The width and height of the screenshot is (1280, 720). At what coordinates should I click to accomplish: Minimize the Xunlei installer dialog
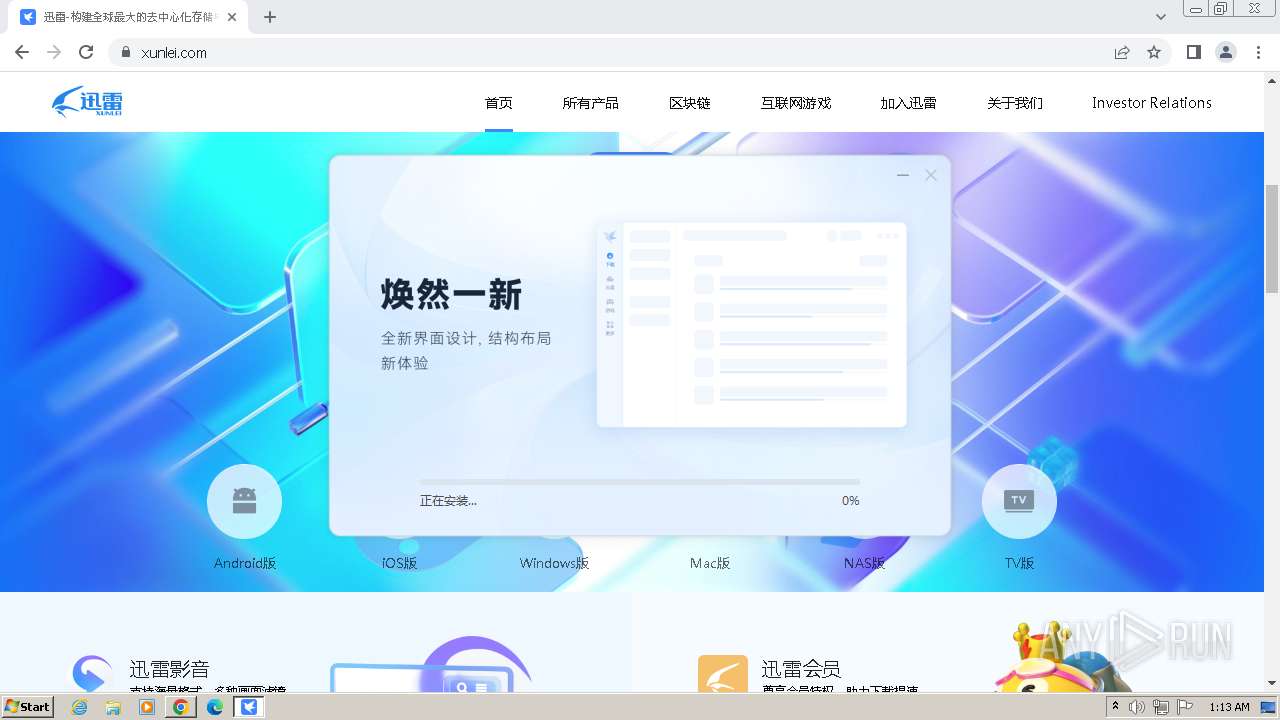[903, 175]
